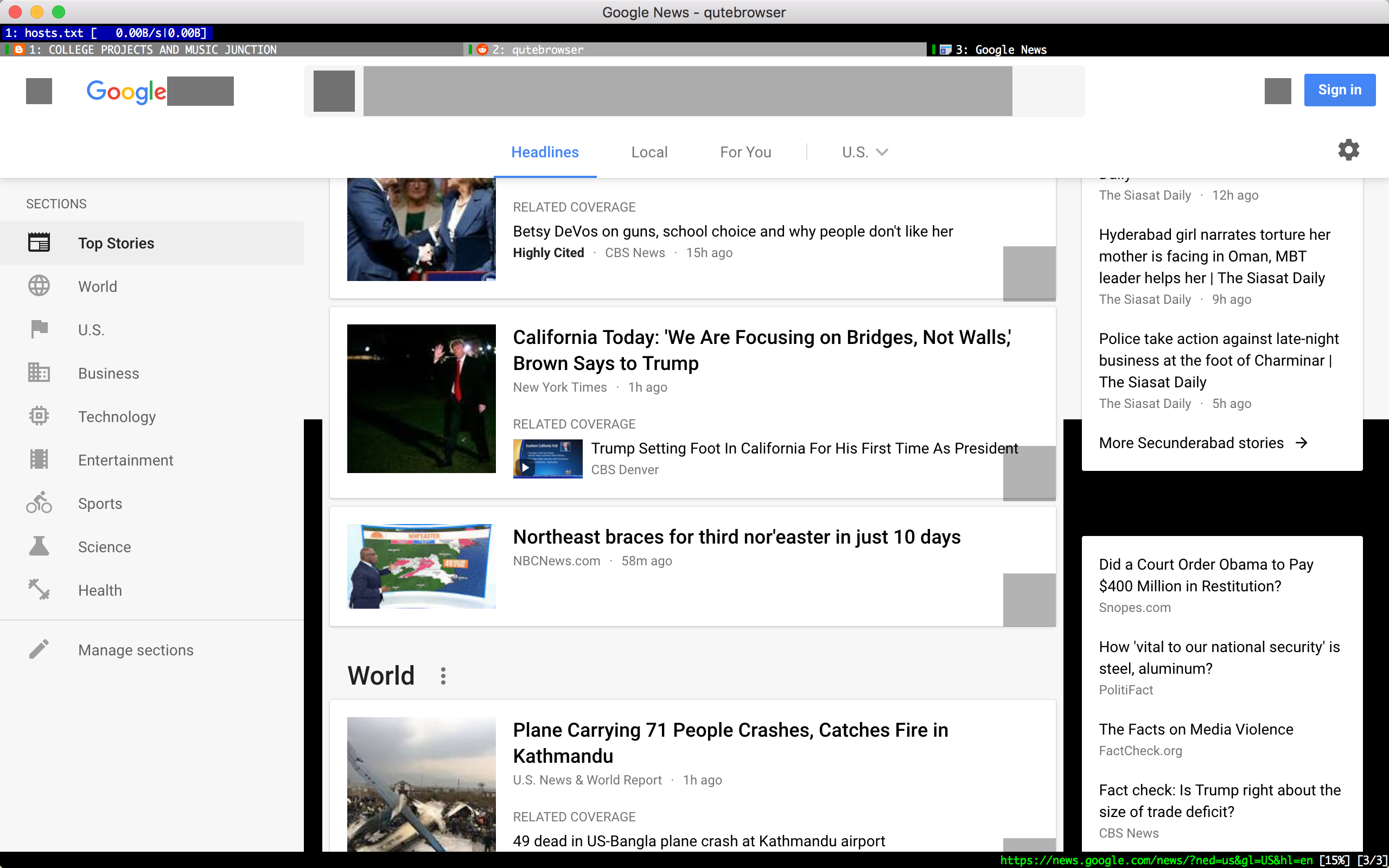Open California Today Bridges Not Walls headline

[762, 349]
